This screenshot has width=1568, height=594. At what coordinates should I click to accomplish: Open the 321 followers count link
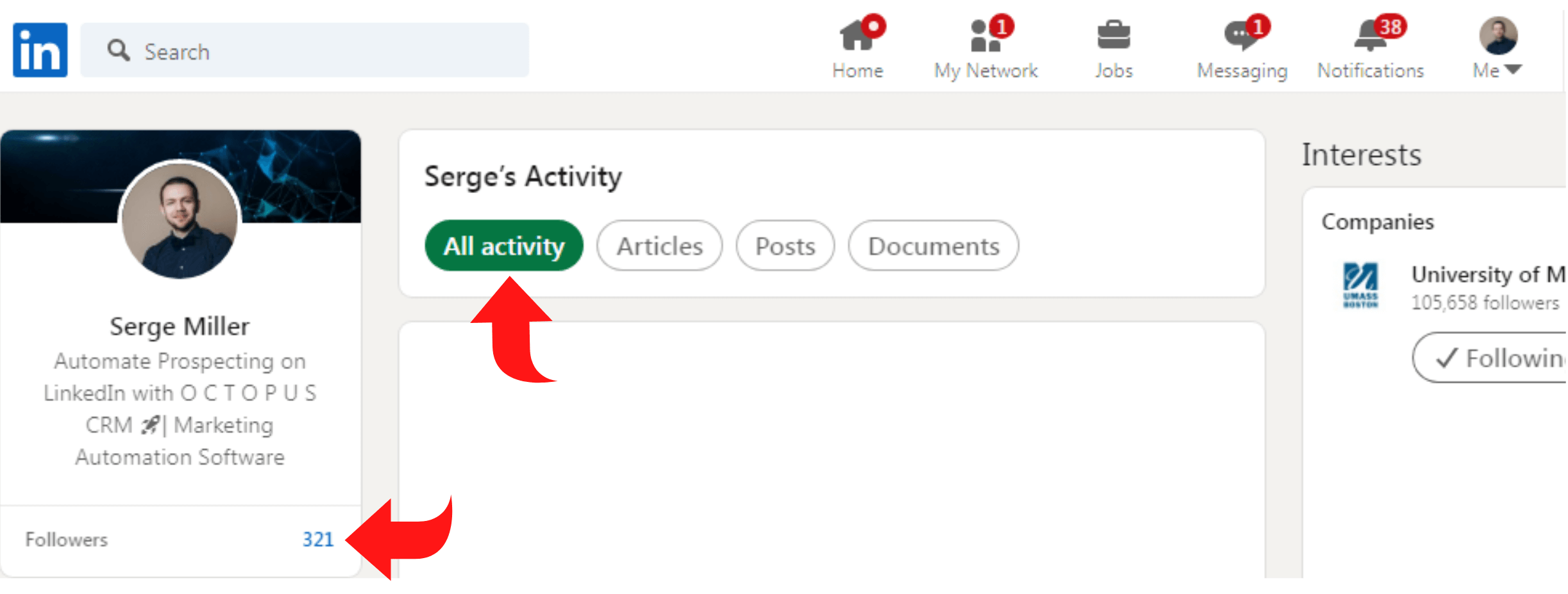pyautogui.click(x=318, y=540)
